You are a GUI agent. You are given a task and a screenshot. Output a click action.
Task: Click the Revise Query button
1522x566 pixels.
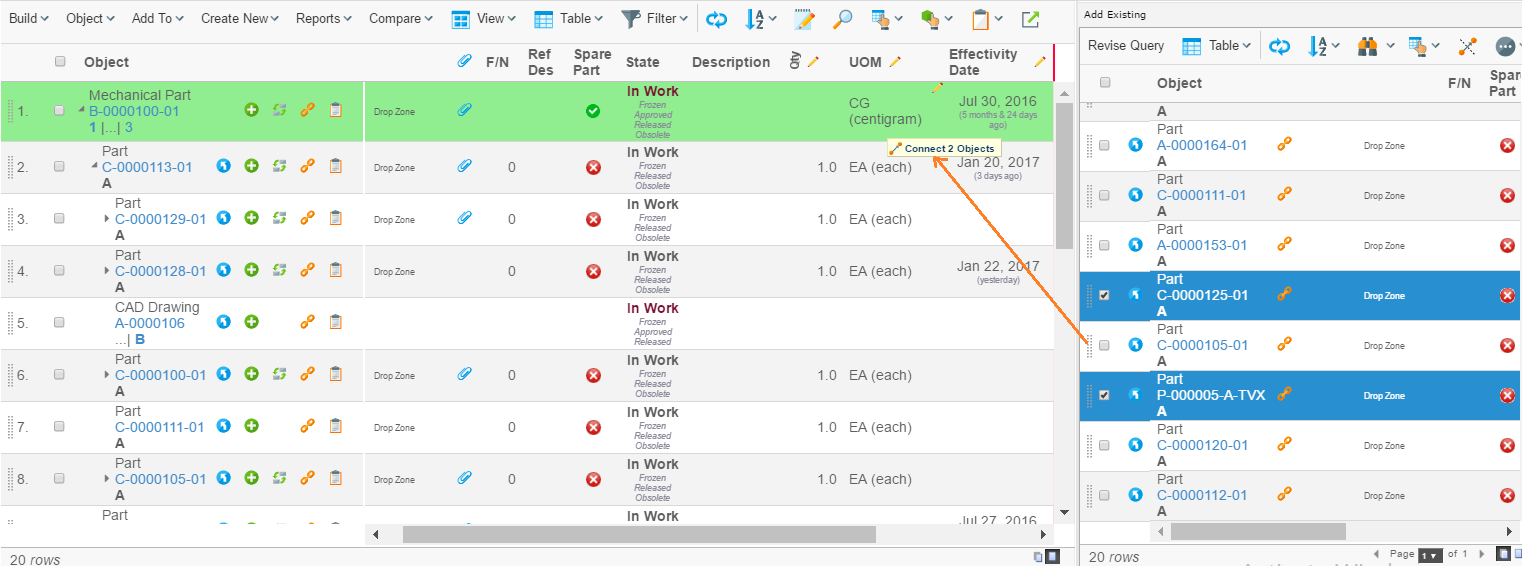(1126, 46)
